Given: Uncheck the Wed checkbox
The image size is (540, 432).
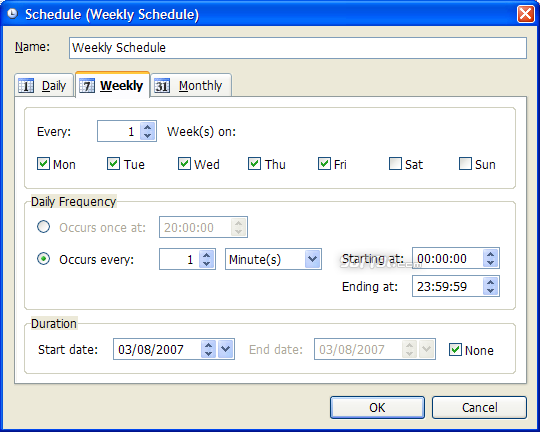Looking at the screenshot, I should coord(184,164).
